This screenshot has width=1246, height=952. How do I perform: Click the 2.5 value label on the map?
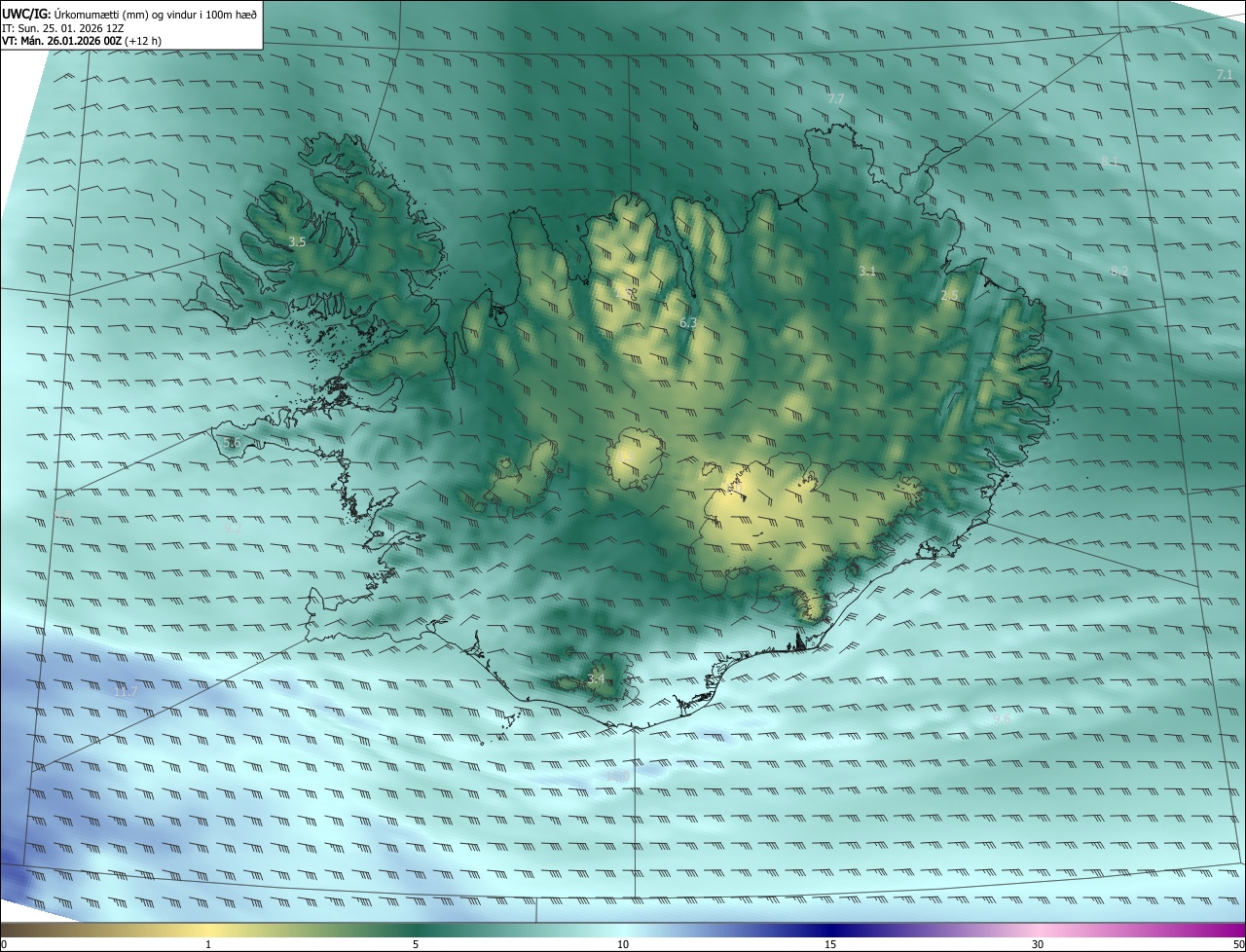click(949, 295)
